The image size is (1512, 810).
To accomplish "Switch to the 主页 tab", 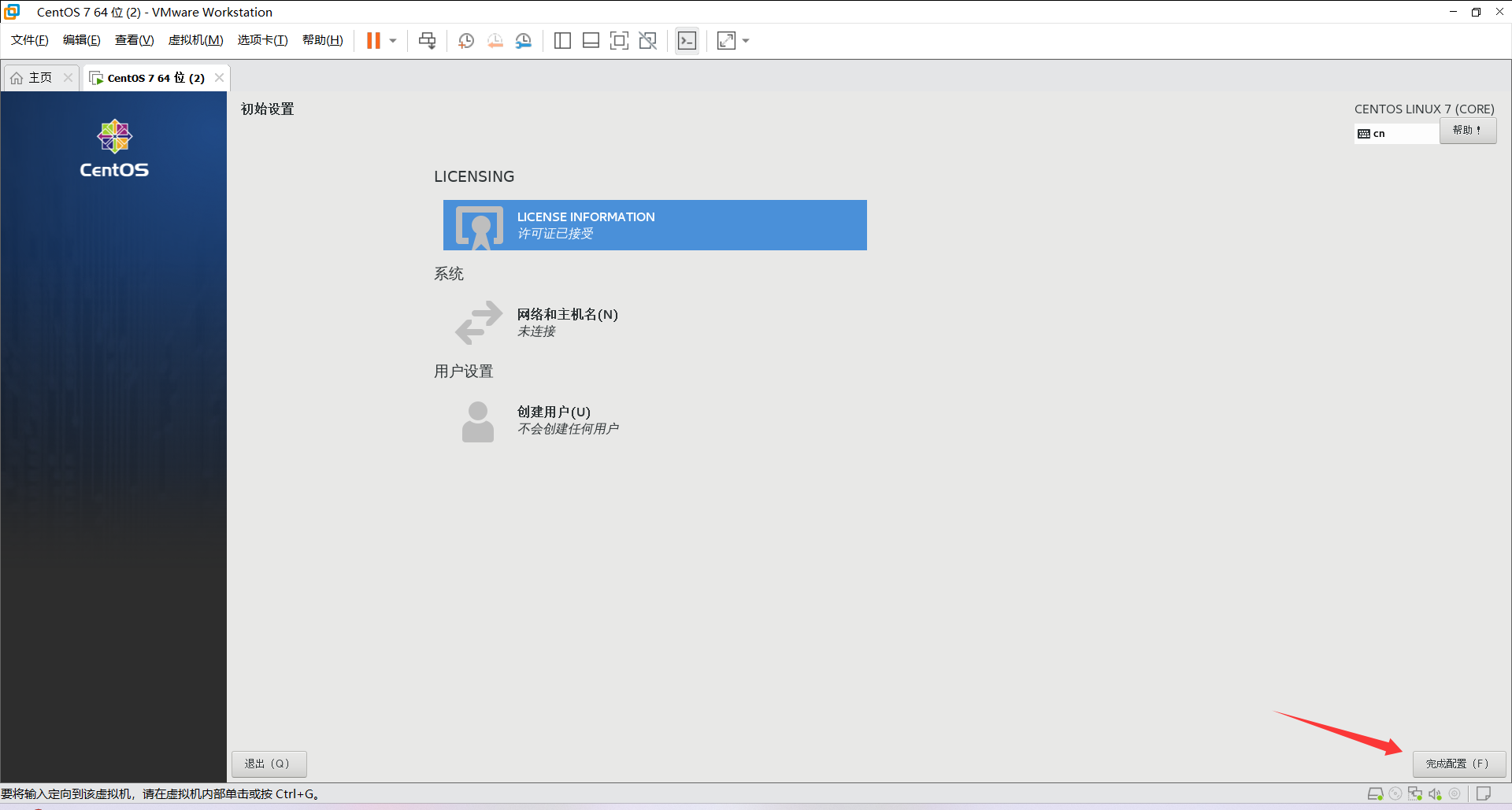I will (x=39, y=77).
